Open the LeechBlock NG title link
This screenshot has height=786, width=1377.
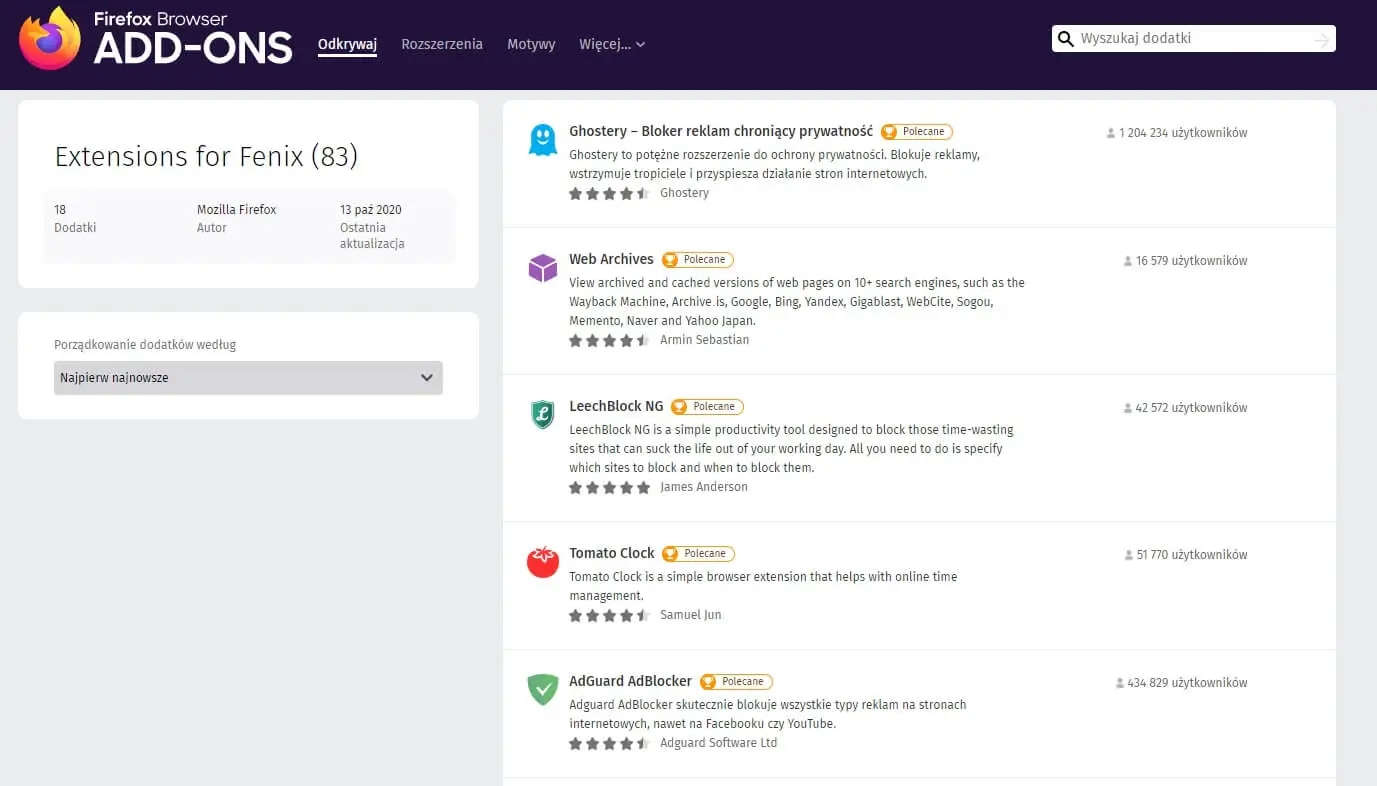click(x=616, y=406)
